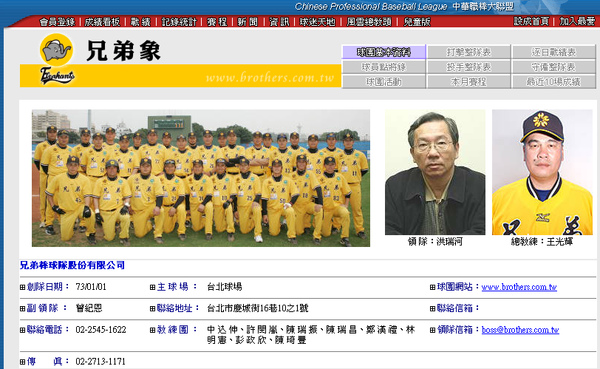Screen dimensions: 600x369
Task: Click the Chinese Professional Baseball League header text
Action: pos(370,7)
